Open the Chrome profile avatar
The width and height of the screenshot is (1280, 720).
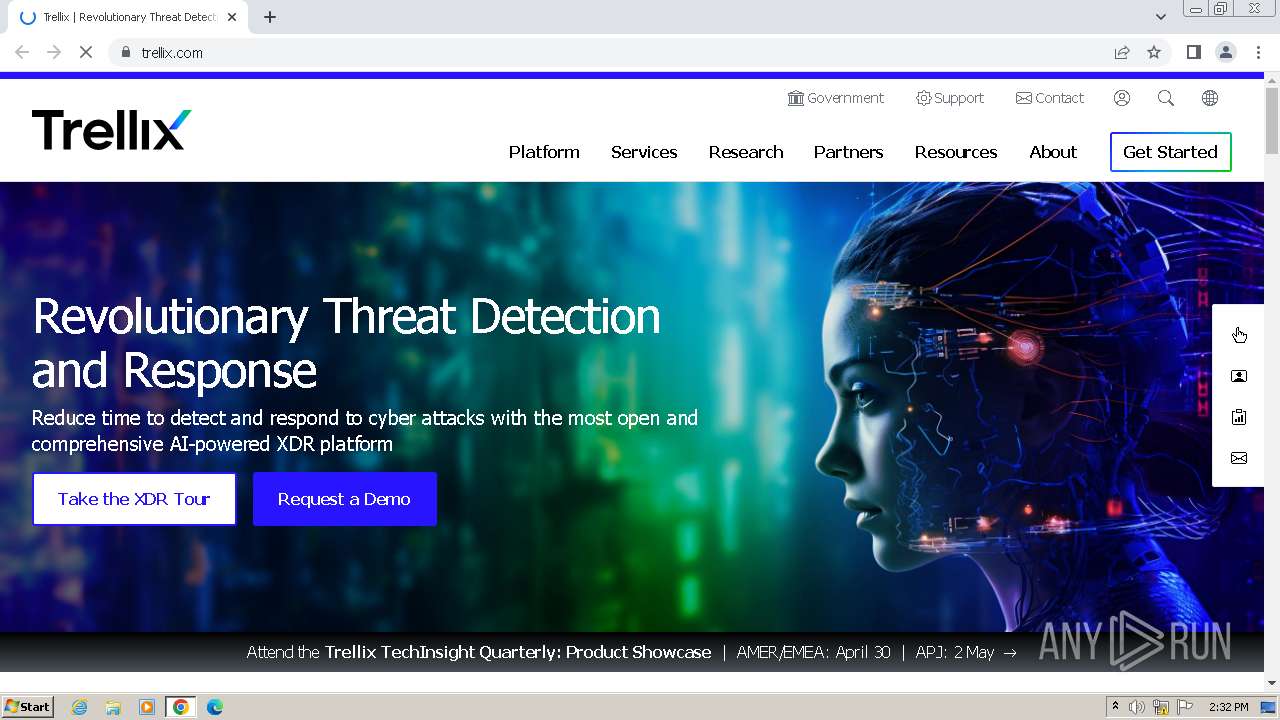click(1226, 52)
